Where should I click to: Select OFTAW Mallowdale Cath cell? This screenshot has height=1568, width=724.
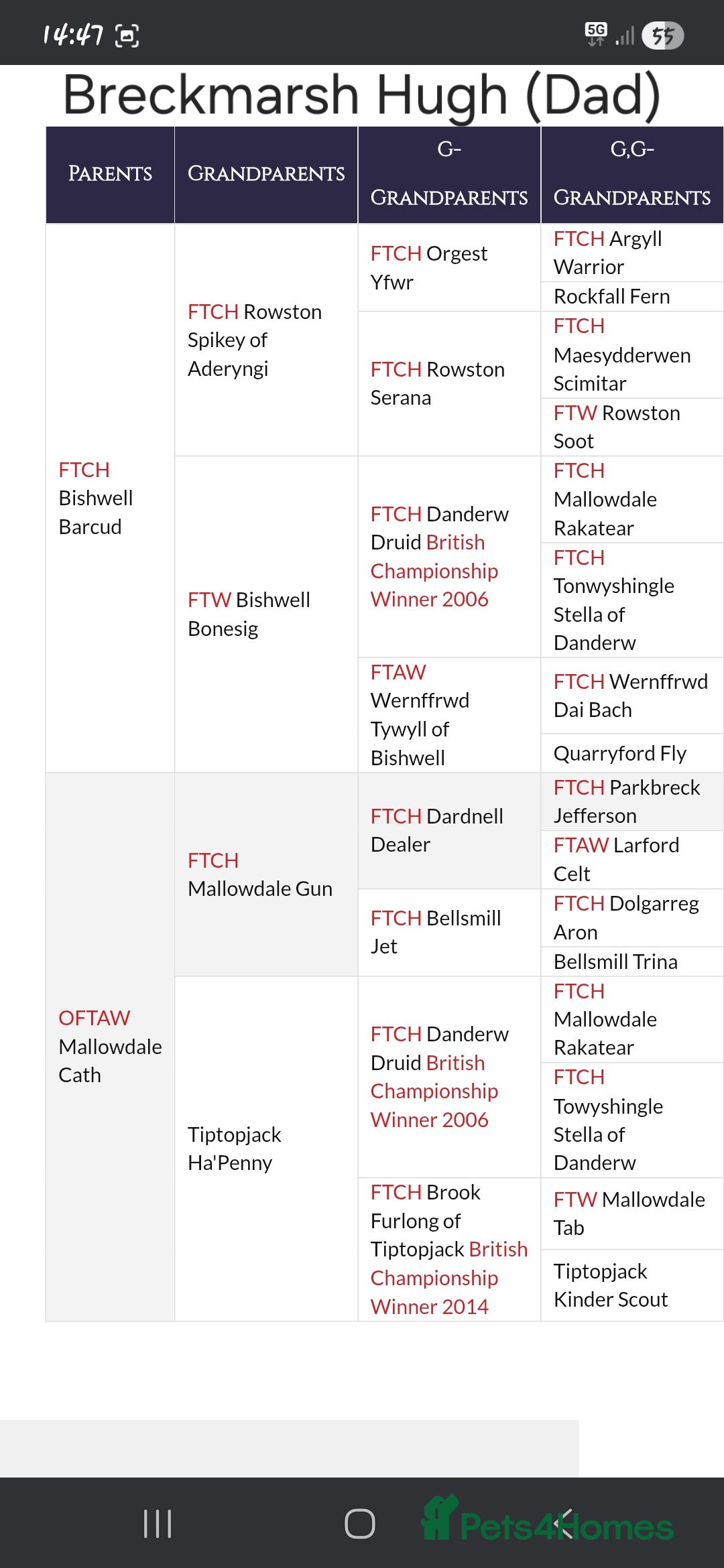109,1046
